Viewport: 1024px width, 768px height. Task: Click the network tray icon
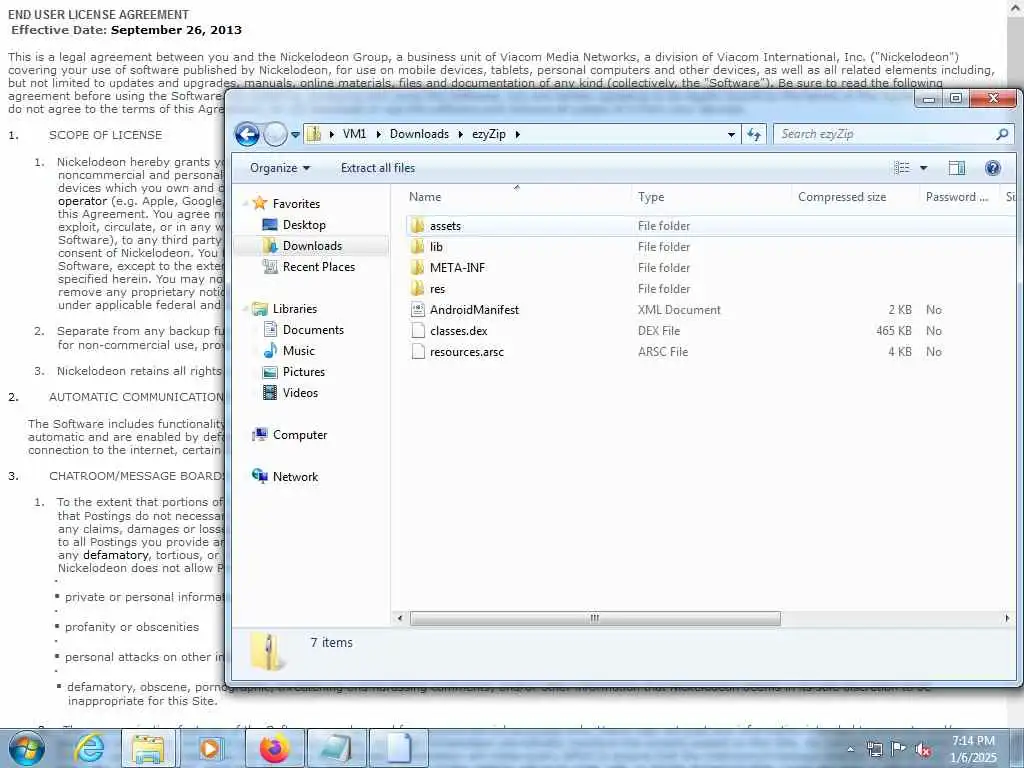[x=874, y=750]
